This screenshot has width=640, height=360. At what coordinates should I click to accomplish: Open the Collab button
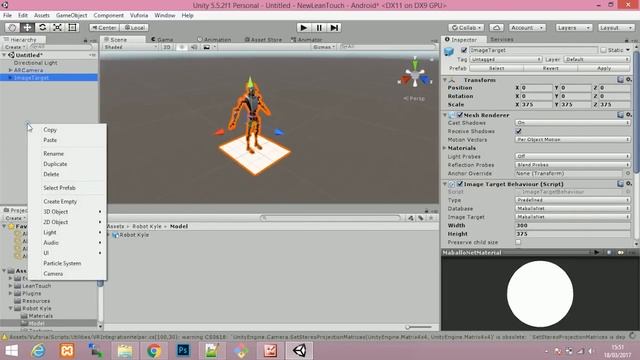click(467, 27)
